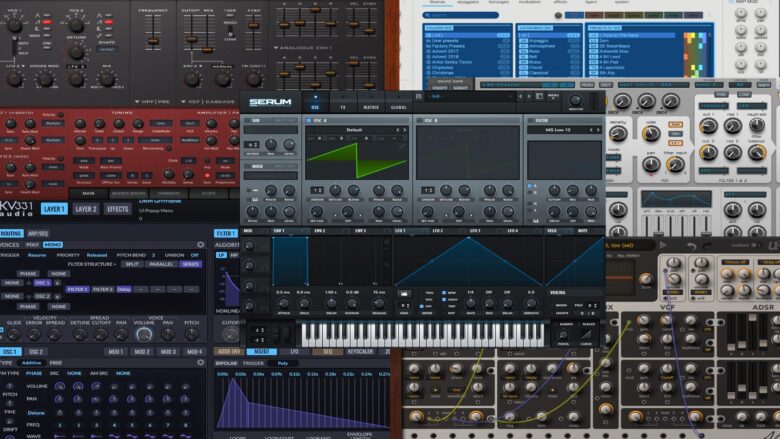Switch to the Serum MATRIX tab
The width and height of the screenshot is (780, 439).
[371, 102]
